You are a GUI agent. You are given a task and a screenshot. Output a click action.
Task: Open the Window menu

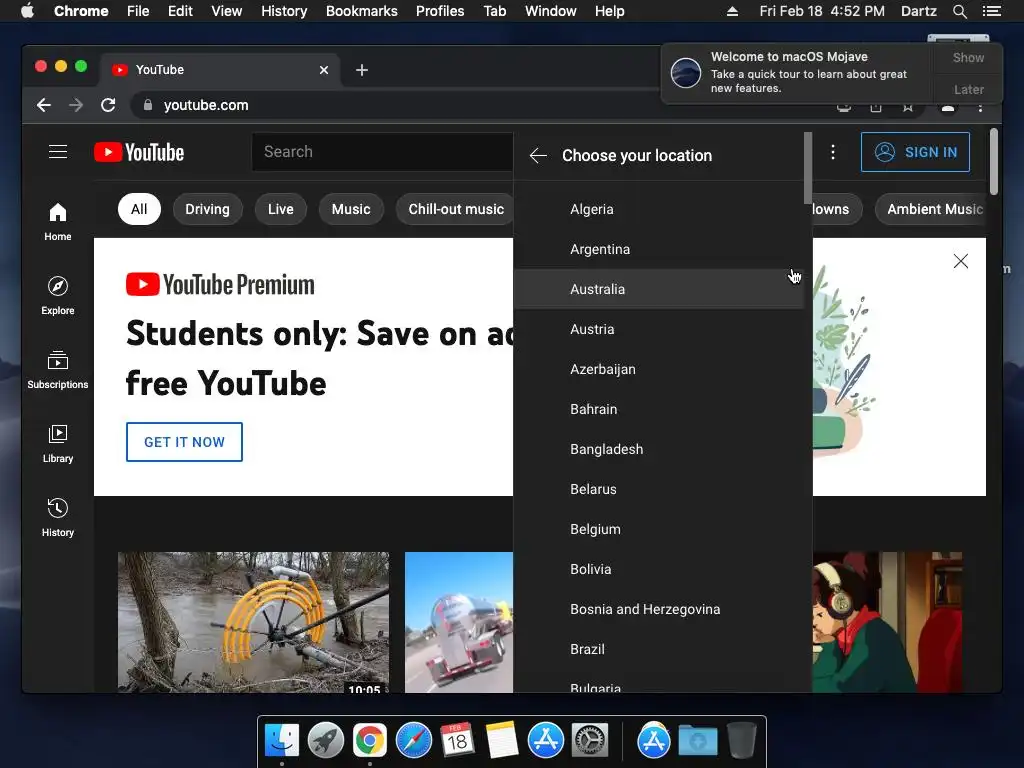click(551, 11)
